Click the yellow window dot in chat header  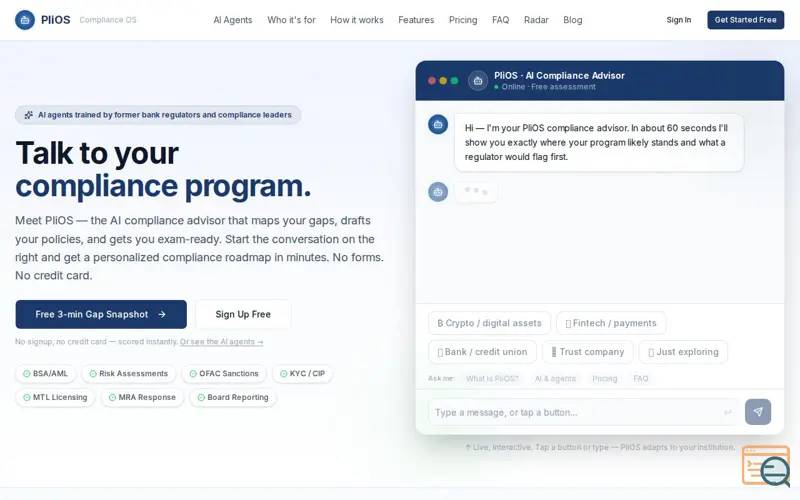[443, 81]
